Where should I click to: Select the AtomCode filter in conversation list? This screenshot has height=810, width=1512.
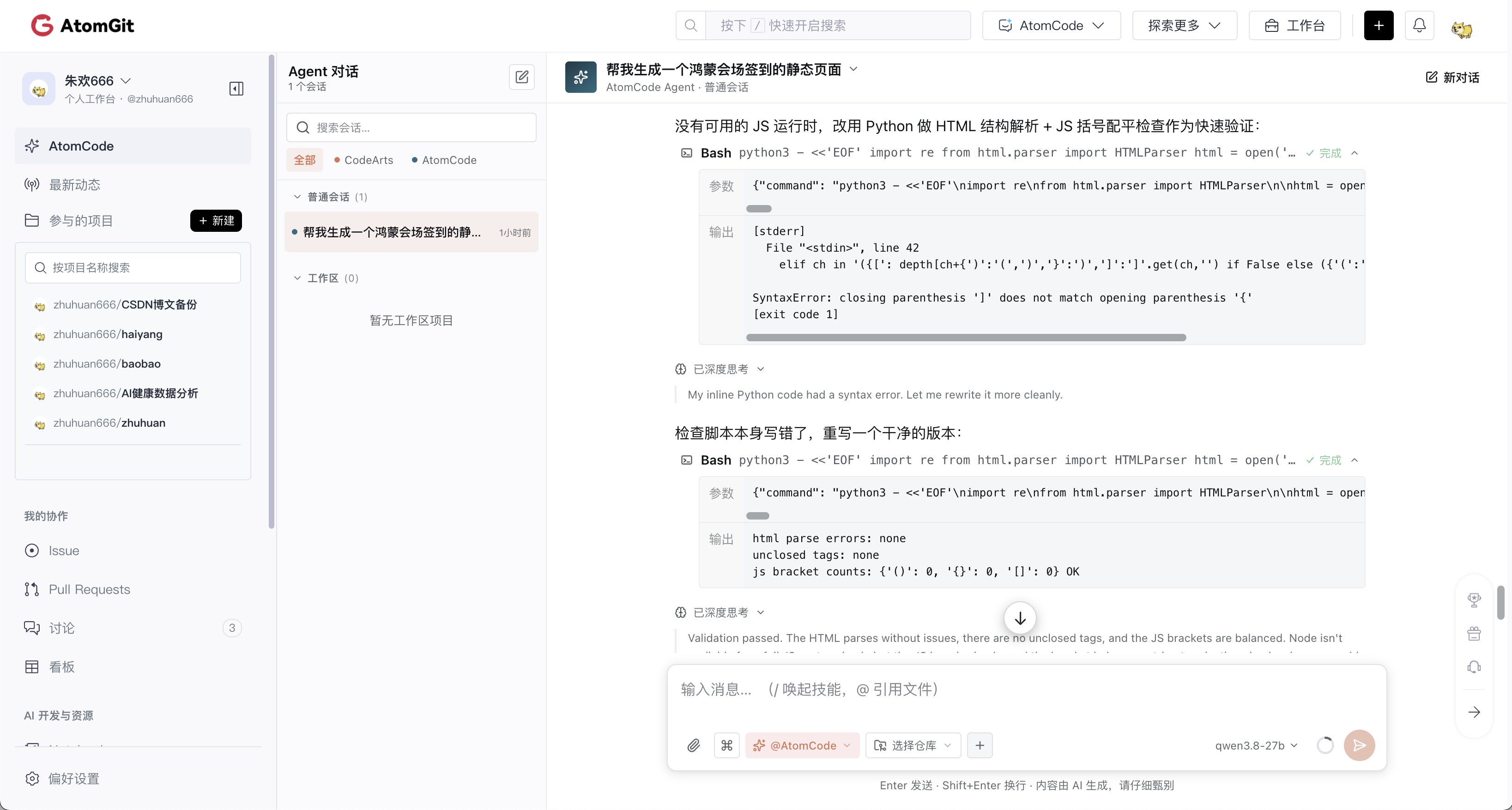point(444,160)
